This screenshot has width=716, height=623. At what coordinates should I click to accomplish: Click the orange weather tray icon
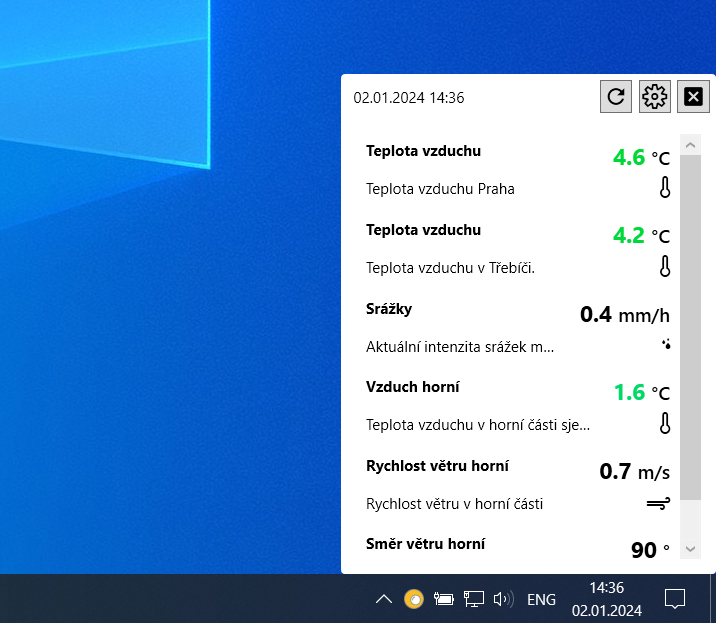(x=414, y=600)
